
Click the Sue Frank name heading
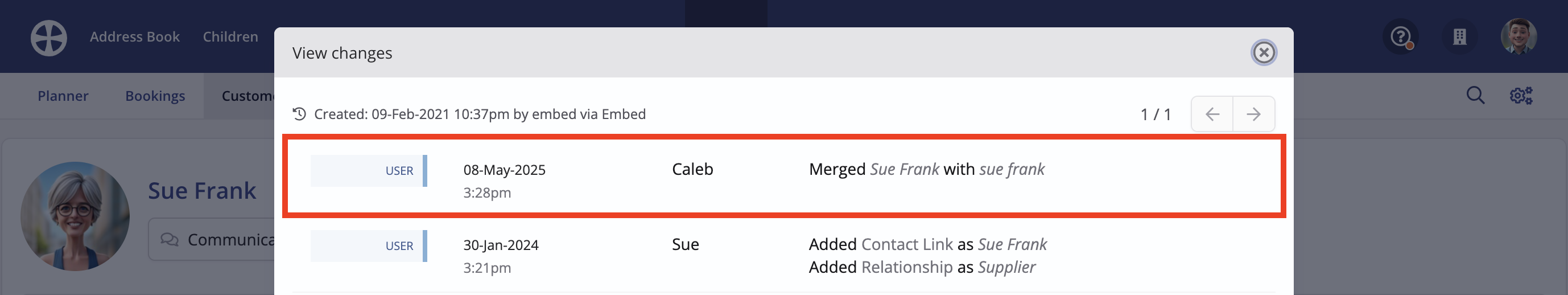pyautogui.click(x=202, y=191)
